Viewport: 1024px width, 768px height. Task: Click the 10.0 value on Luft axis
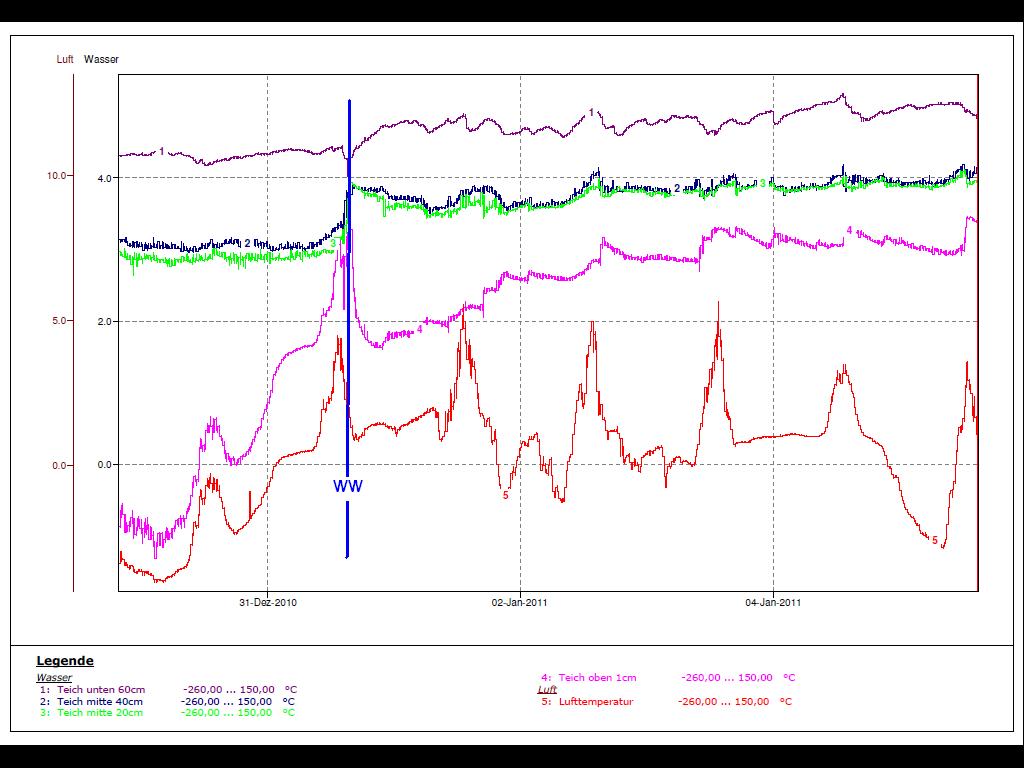[x=56, y=176]
